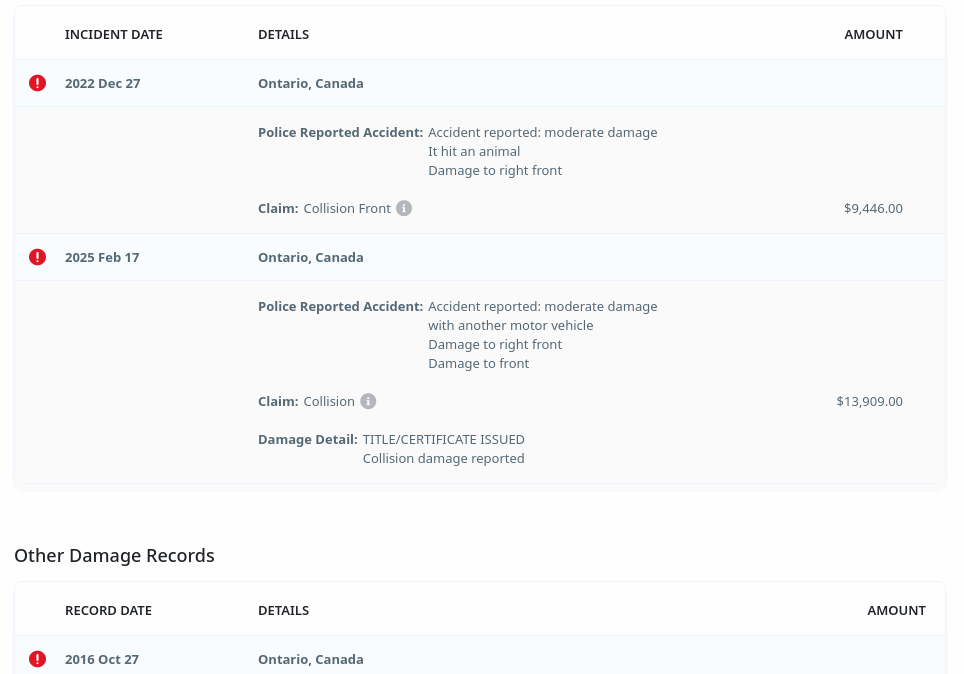
Task: Click "with another motor vehicle" accident text
Action: tap(510, 325)
